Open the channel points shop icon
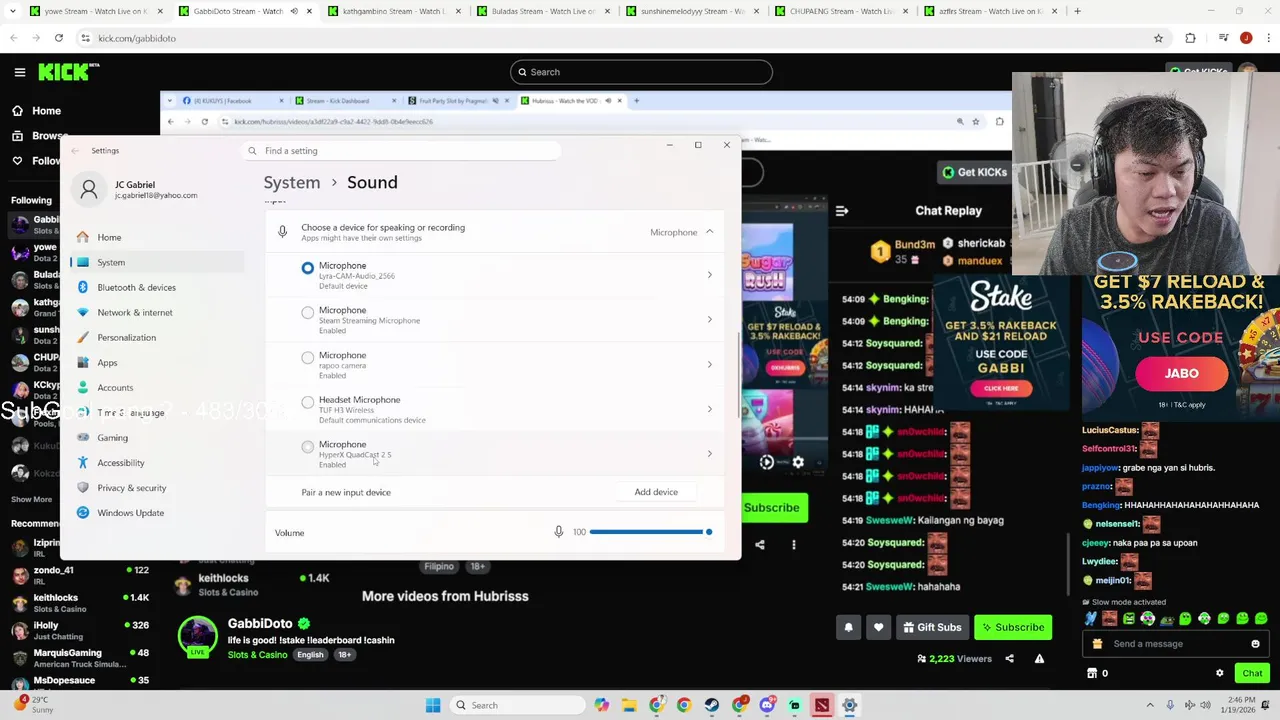Image resolution: width=1280 pixels, height=720 pixels. (1091, 673)
